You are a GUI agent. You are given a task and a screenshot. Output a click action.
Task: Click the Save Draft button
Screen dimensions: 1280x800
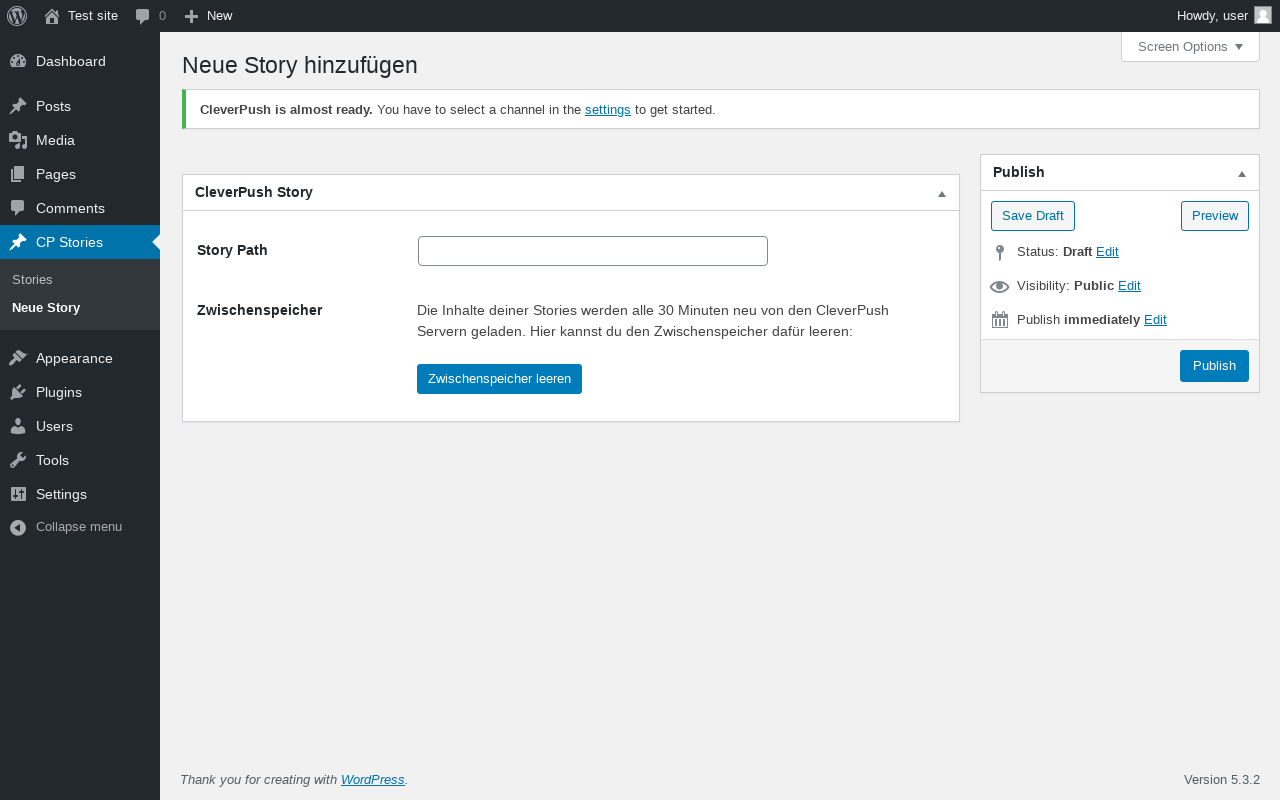pyautogui.click(x=1032, y=216)
